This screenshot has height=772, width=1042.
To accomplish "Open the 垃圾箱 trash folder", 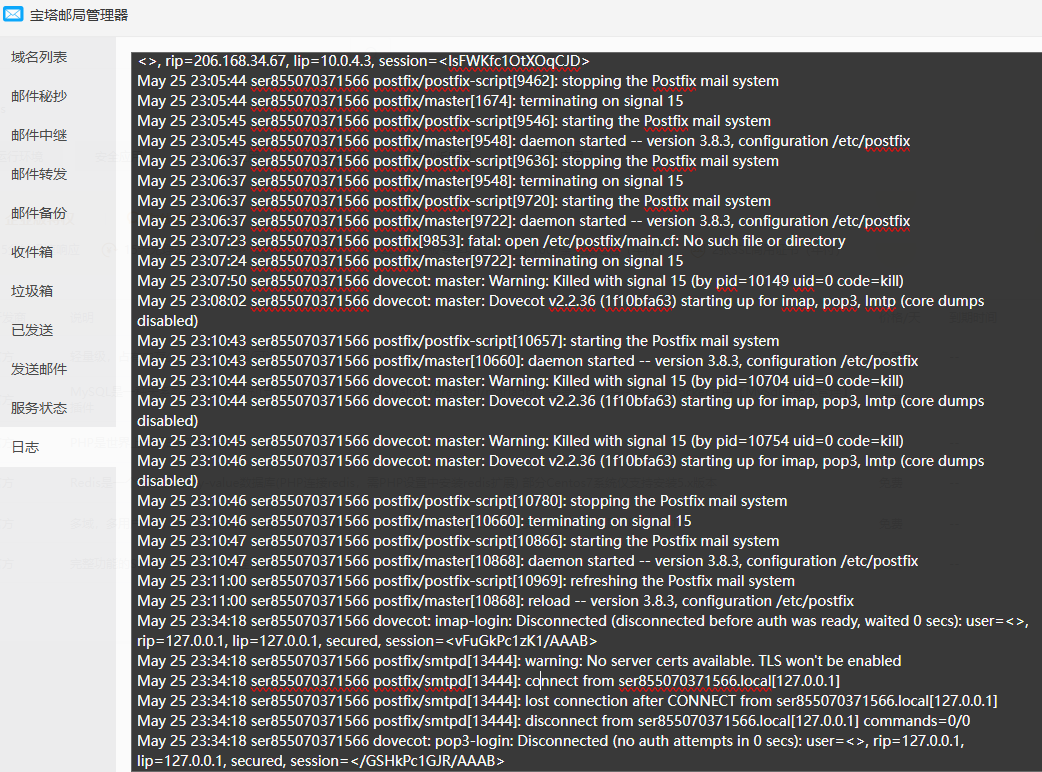I will click(x=32, y=291).
